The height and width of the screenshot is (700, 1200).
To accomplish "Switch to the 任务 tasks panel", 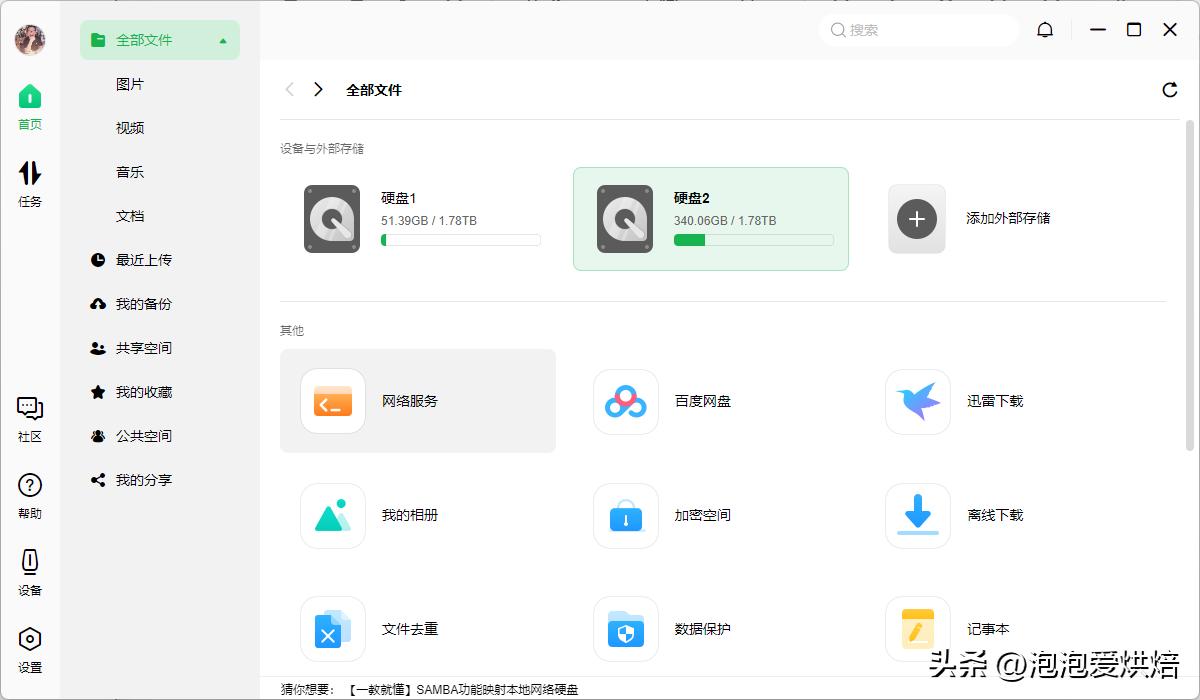I will click(30, 180).
